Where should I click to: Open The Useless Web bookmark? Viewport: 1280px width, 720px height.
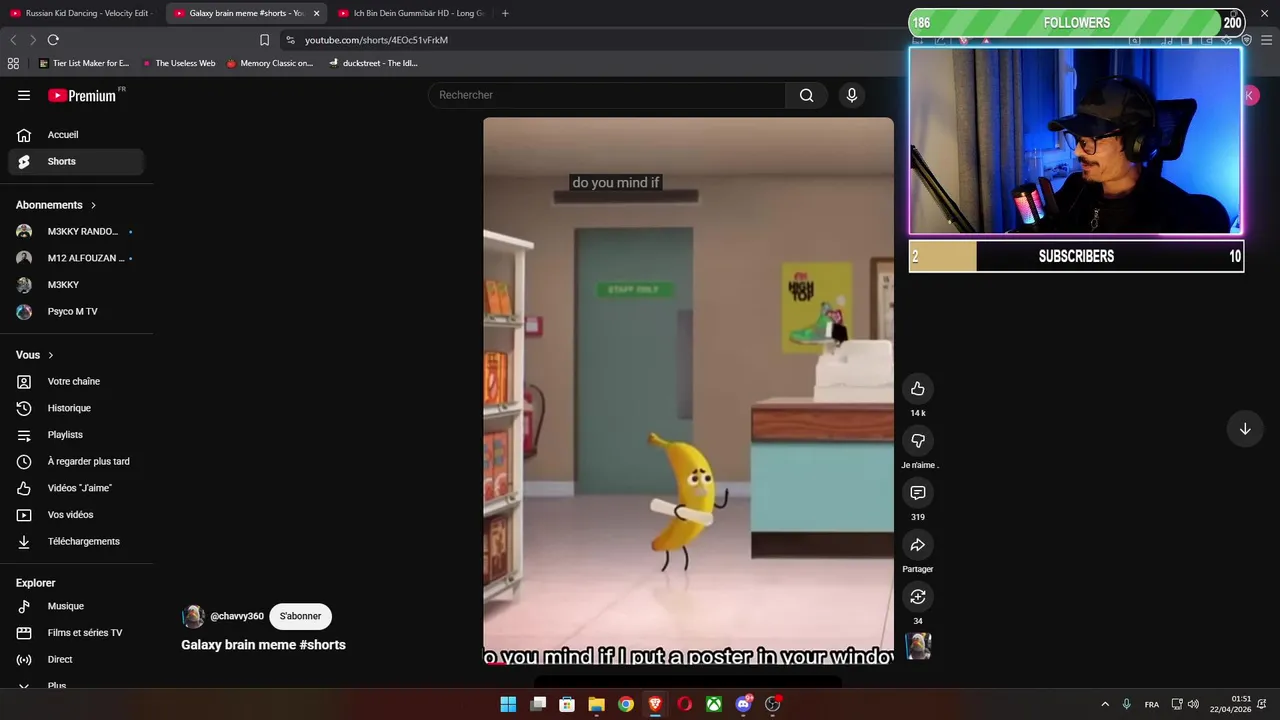coord(179,63)
